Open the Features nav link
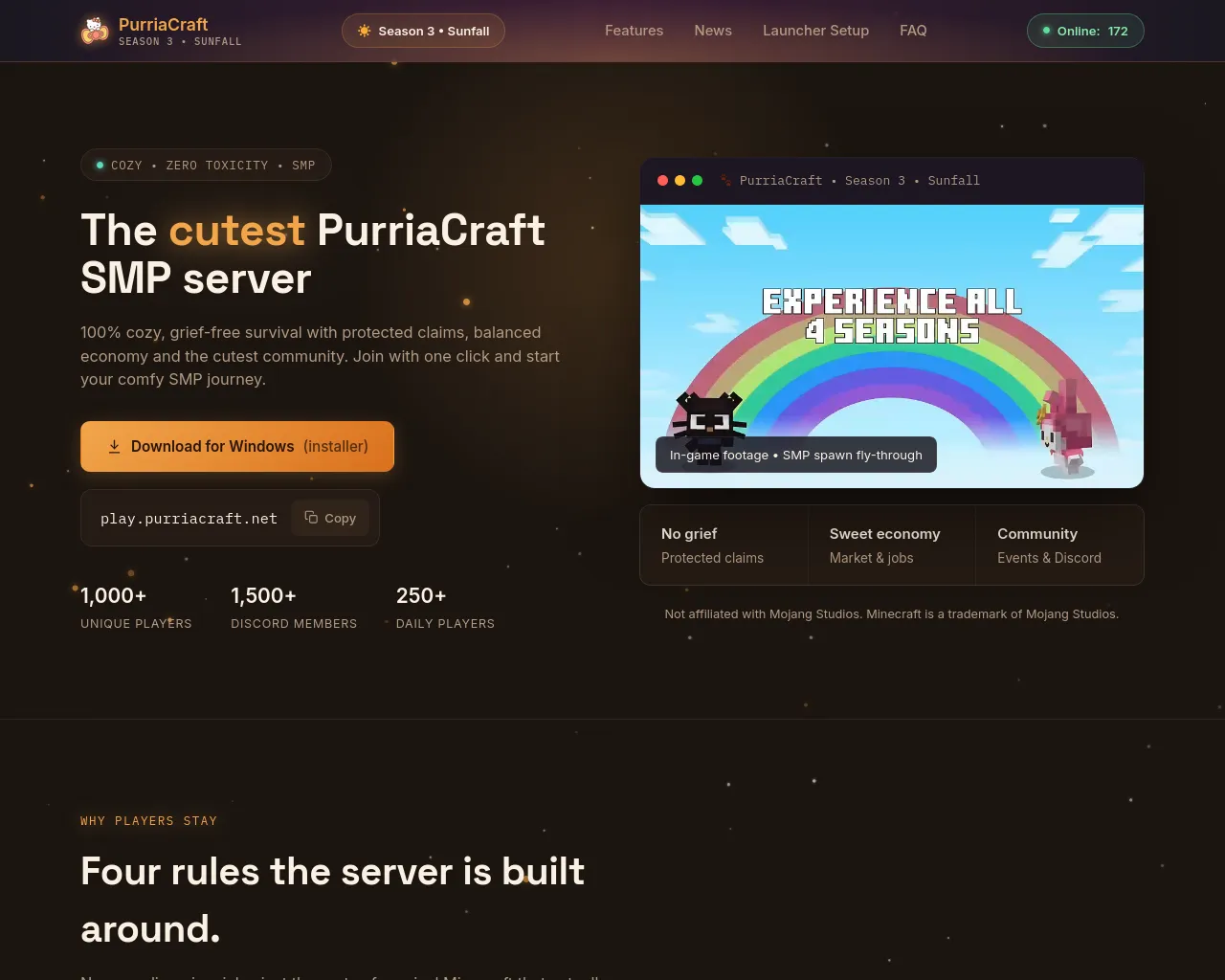Image resolution: width=1225 pixels, height=980 pixels. click(634, 31)
